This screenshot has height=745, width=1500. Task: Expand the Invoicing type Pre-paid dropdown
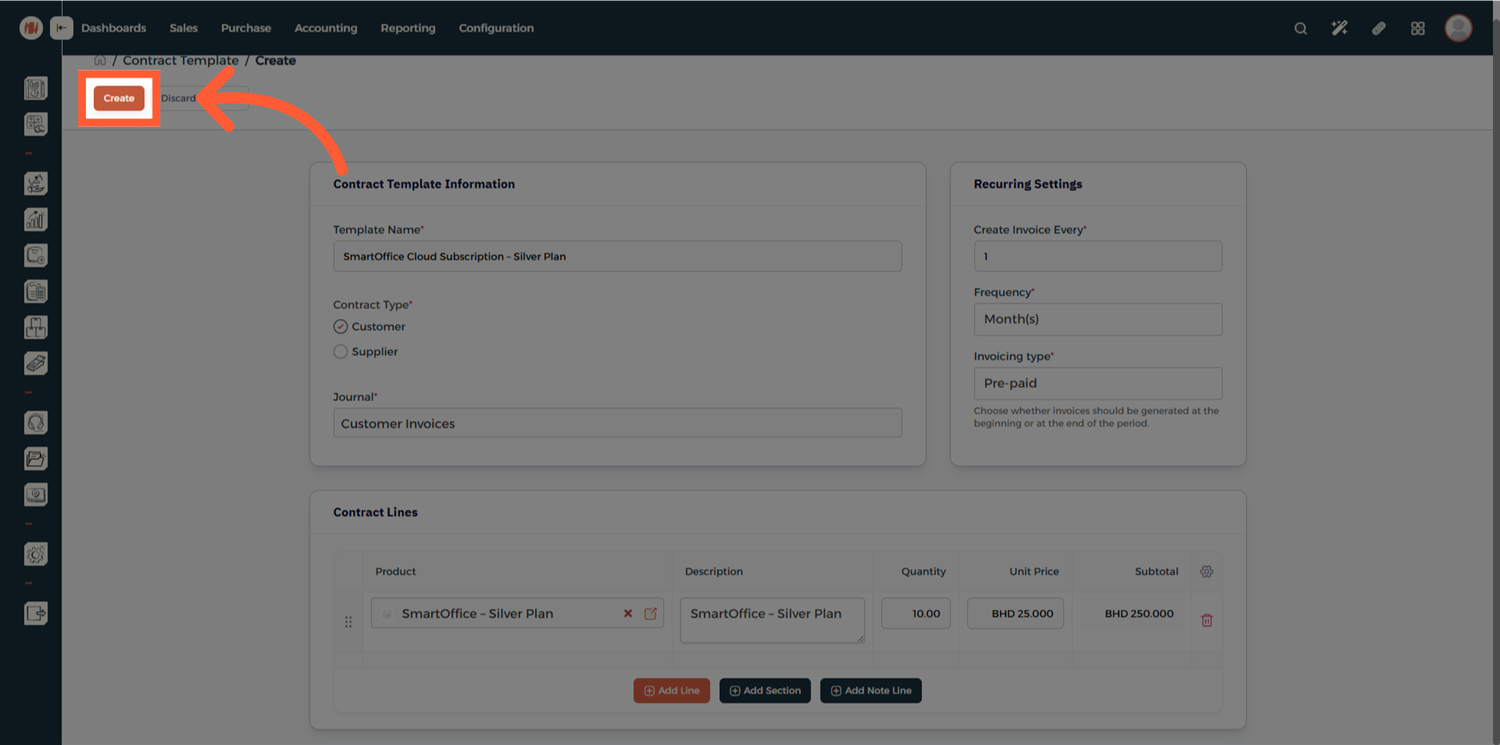1097,383
